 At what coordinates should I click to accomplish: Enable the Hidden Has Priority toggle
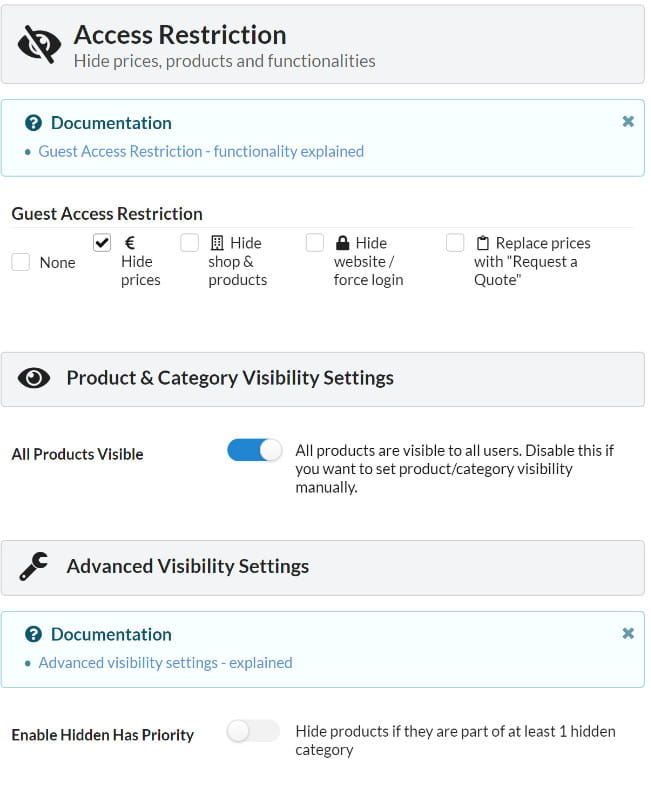pos(253,731)
